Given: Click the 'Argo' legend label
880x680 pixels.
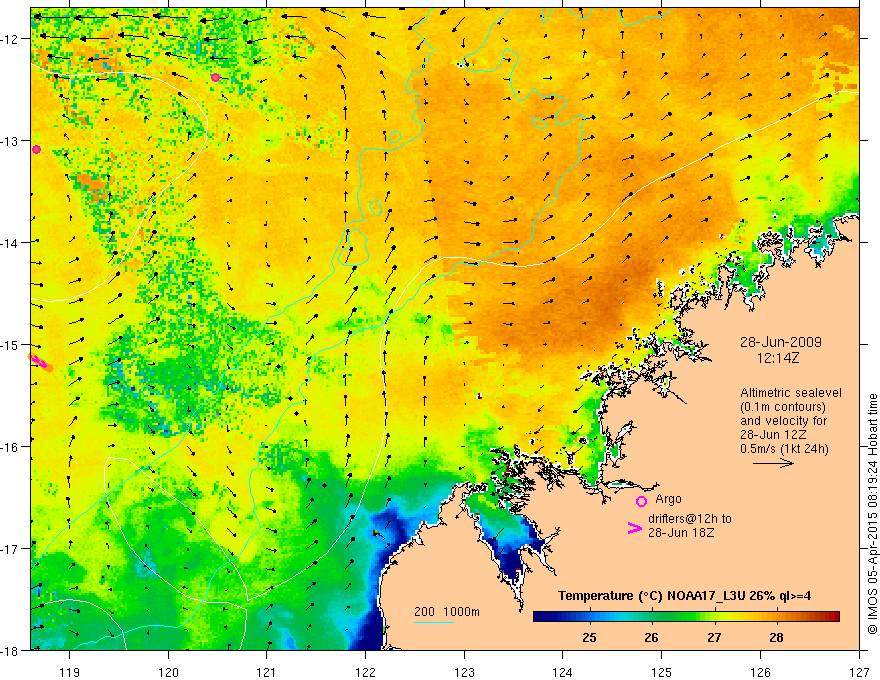Looking at the screenshot, I should point(668,499).
